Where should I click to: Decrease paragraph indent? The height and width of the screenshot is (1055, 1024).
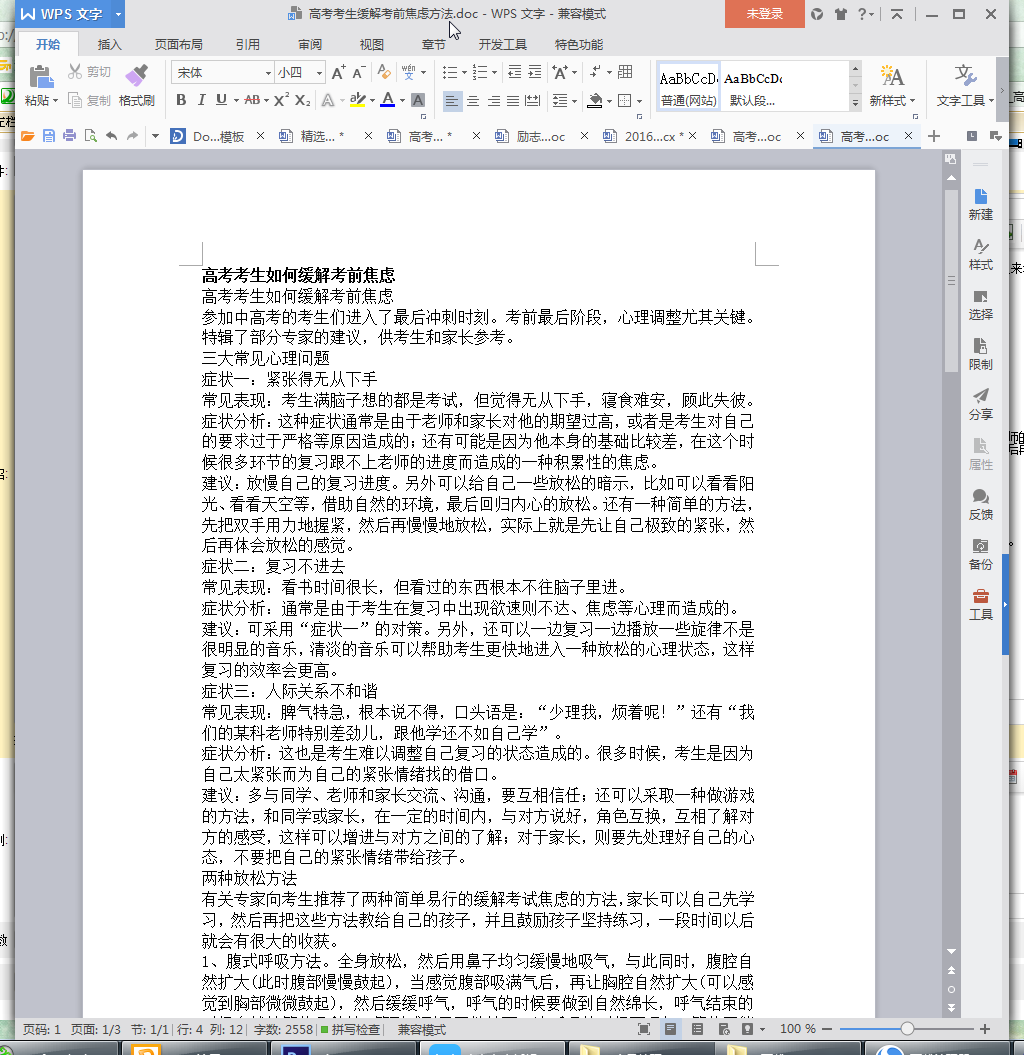coord(515,72)
